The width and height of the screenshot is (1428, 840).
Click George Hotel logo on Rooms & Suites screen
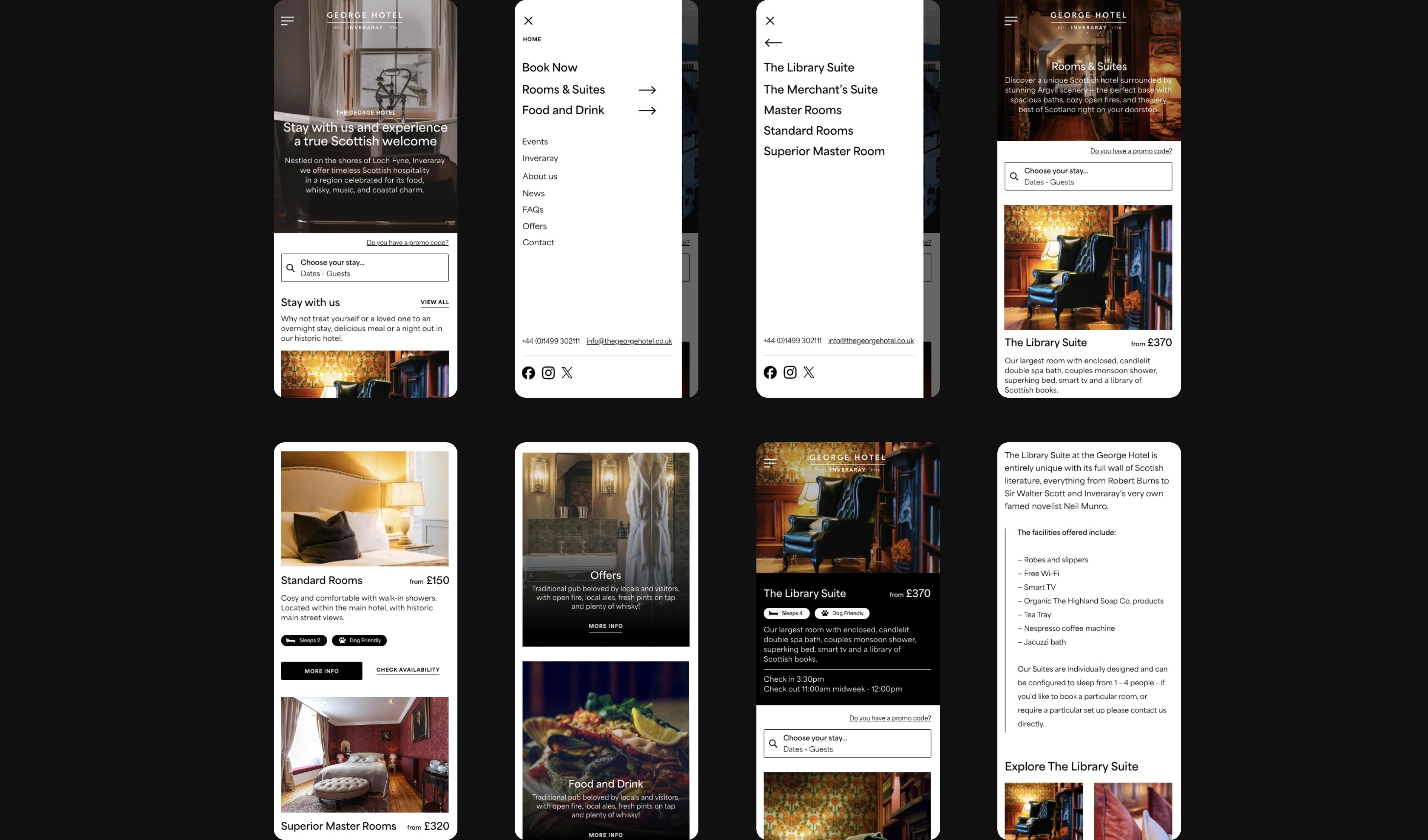point(1088,21)
